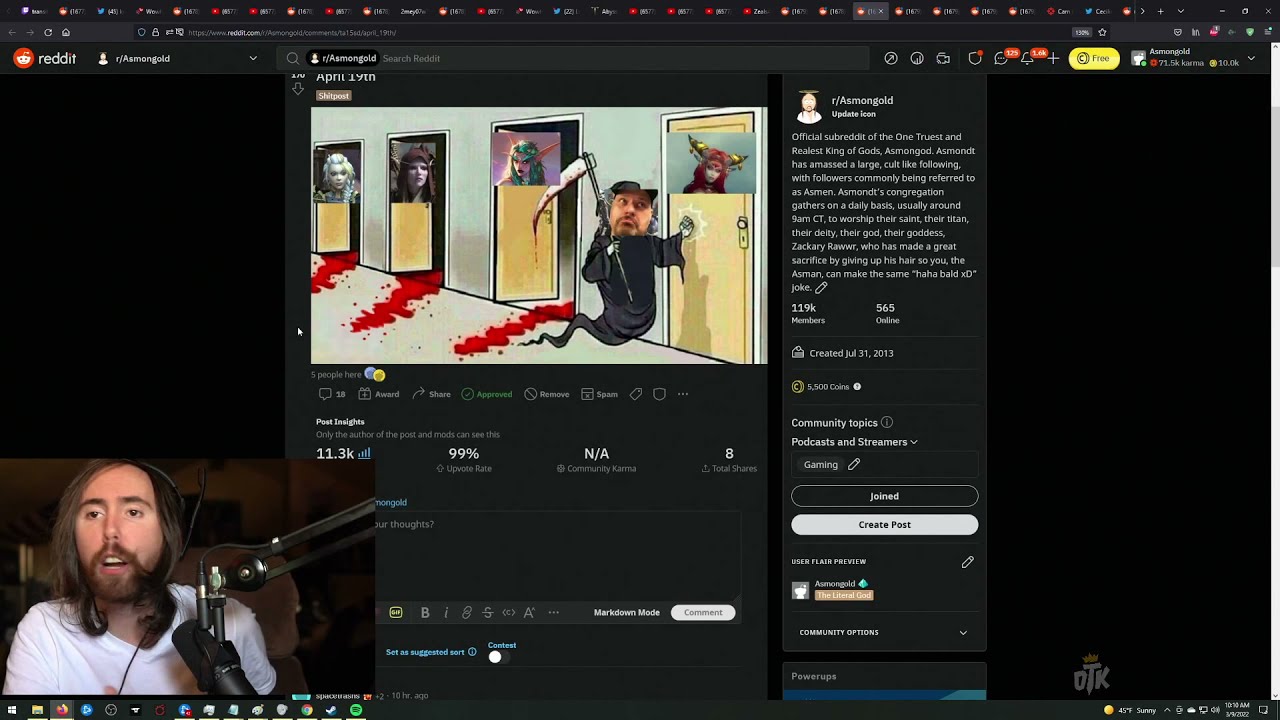Open the post insights bar chart icon
1280x720 pixels.
364,453
